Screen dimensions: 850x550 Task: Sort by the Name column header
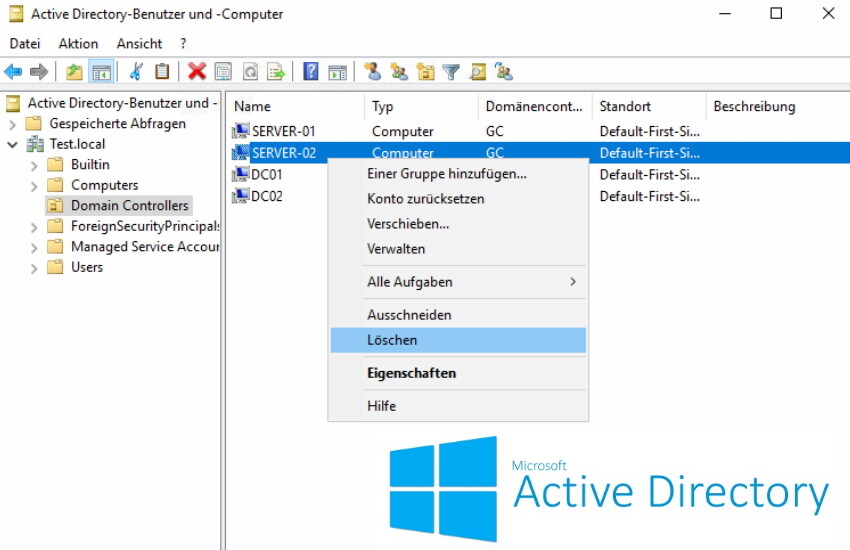pyautogui.click(x=296, y=106)
